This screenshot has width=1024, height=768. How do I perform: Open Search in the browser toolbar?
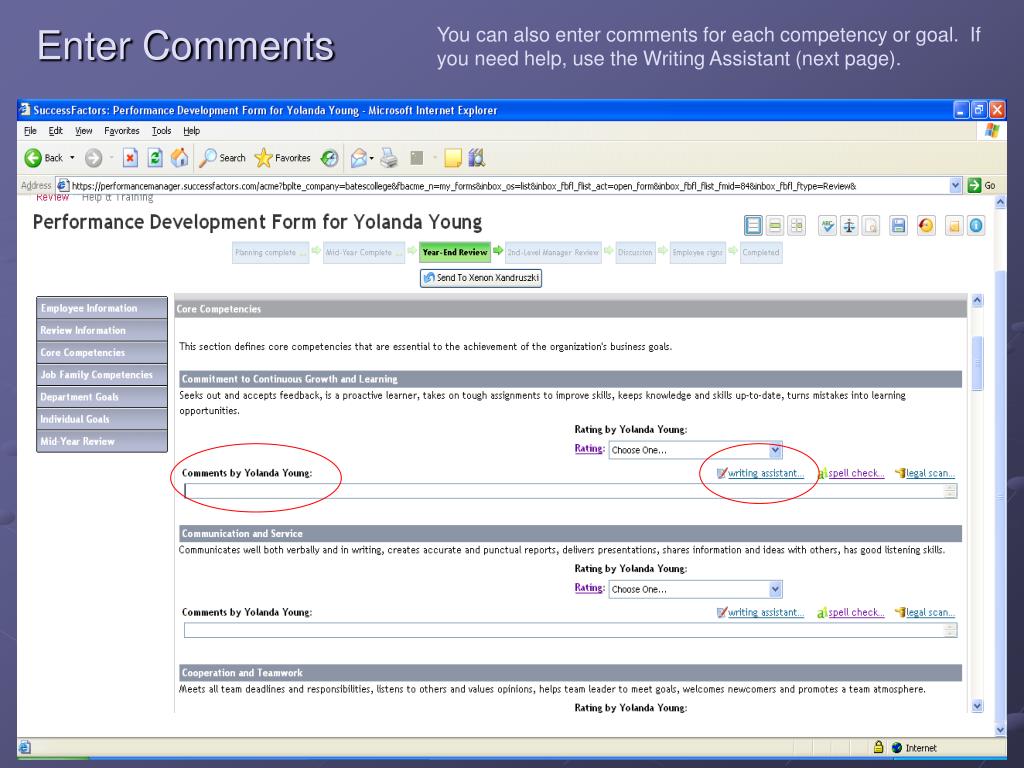(x=223, y=158)
